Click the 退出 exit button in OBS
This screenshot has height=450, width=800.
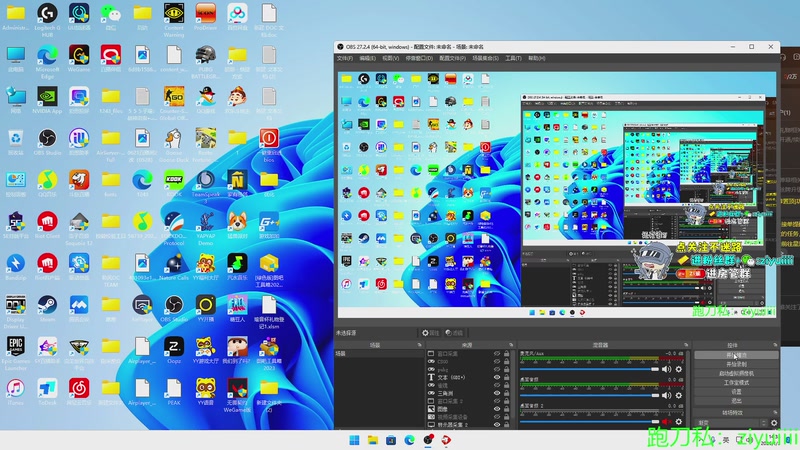click(x=736, y=401)
